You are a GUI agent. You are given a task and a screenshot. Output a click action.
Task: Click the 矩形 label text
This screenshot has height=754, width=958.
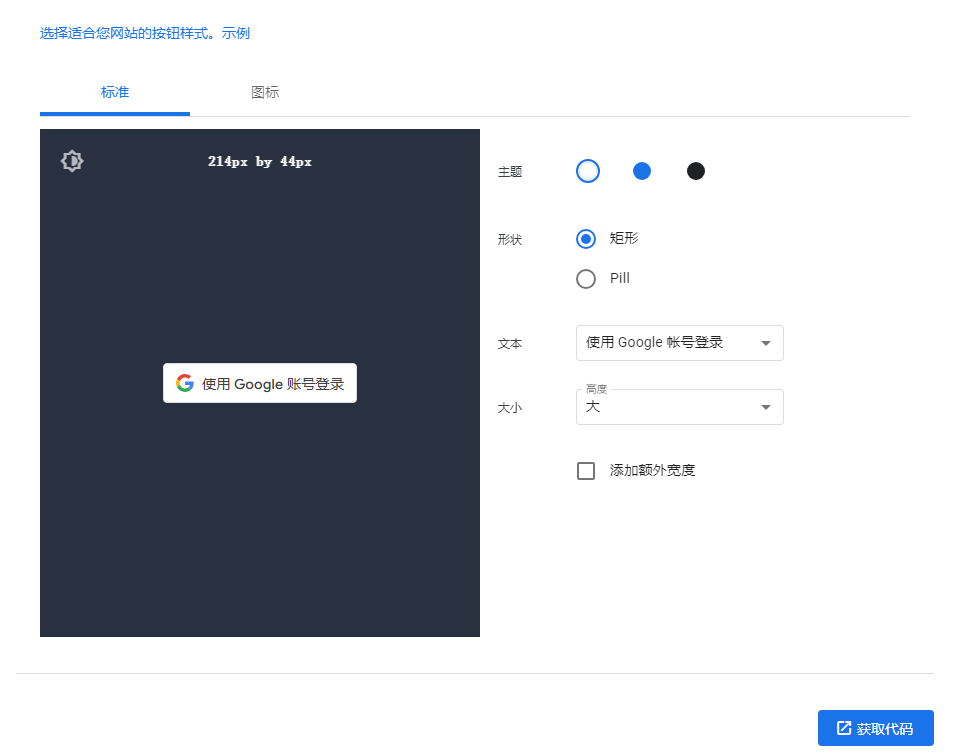(x=624, y=238)
